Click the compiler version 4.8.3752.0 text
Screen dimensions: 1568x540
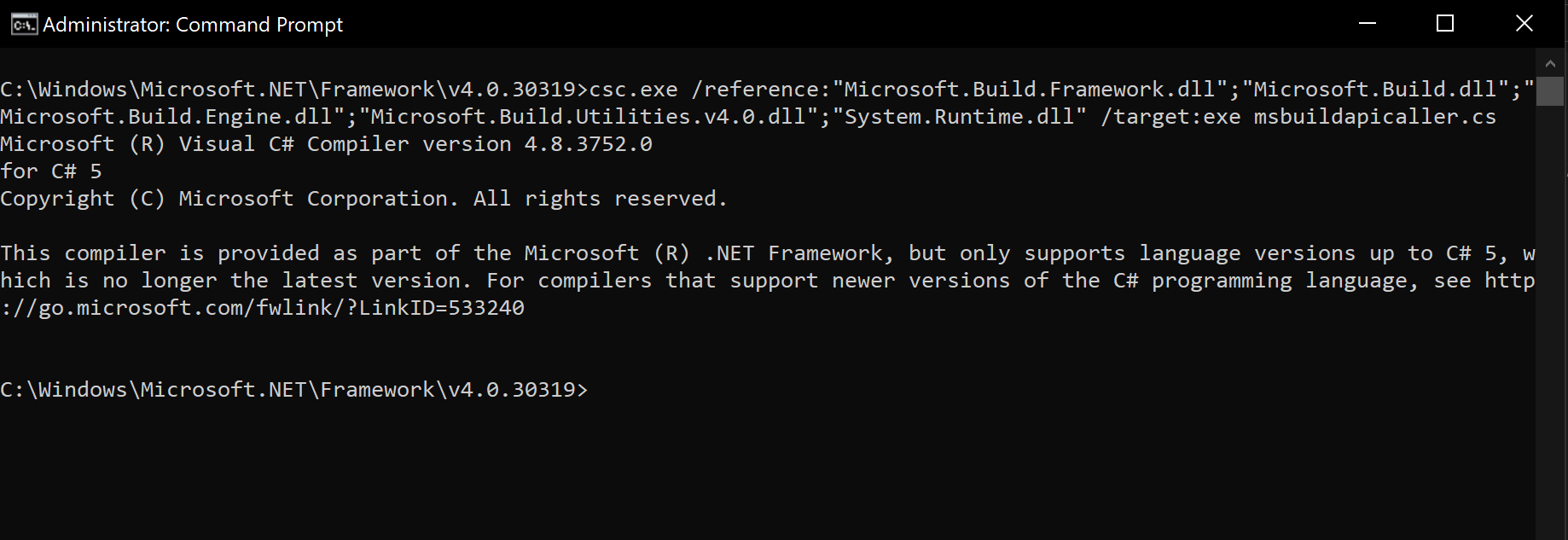coord(588,144)
